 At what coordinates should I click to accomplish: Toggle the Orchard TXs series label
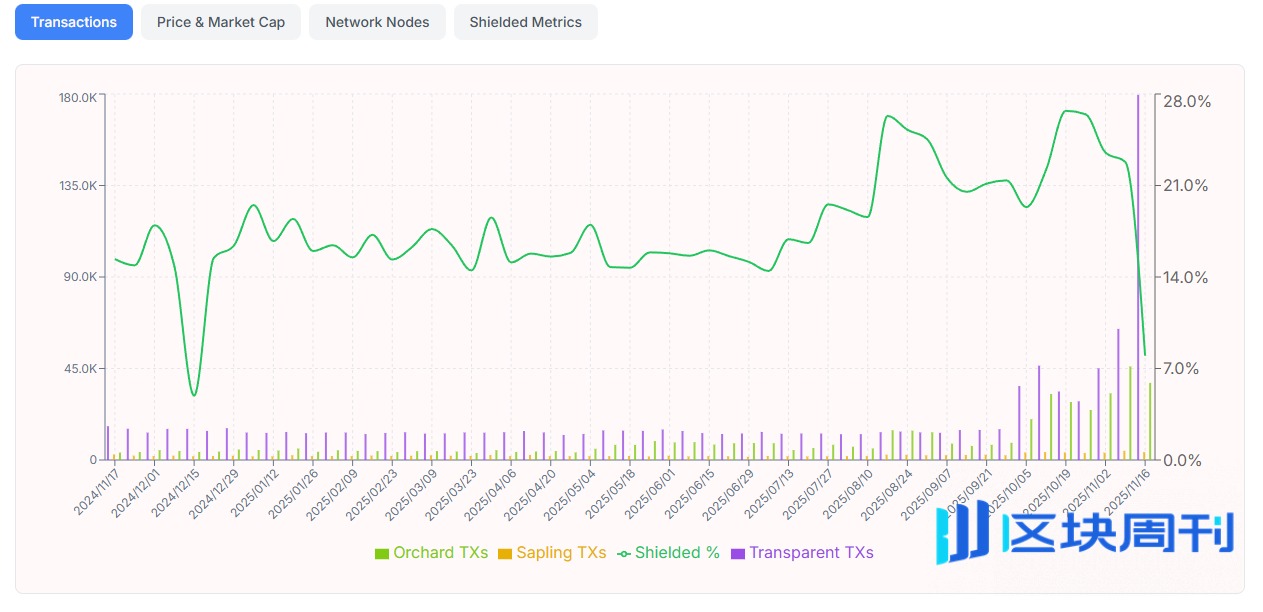[440, 553]
